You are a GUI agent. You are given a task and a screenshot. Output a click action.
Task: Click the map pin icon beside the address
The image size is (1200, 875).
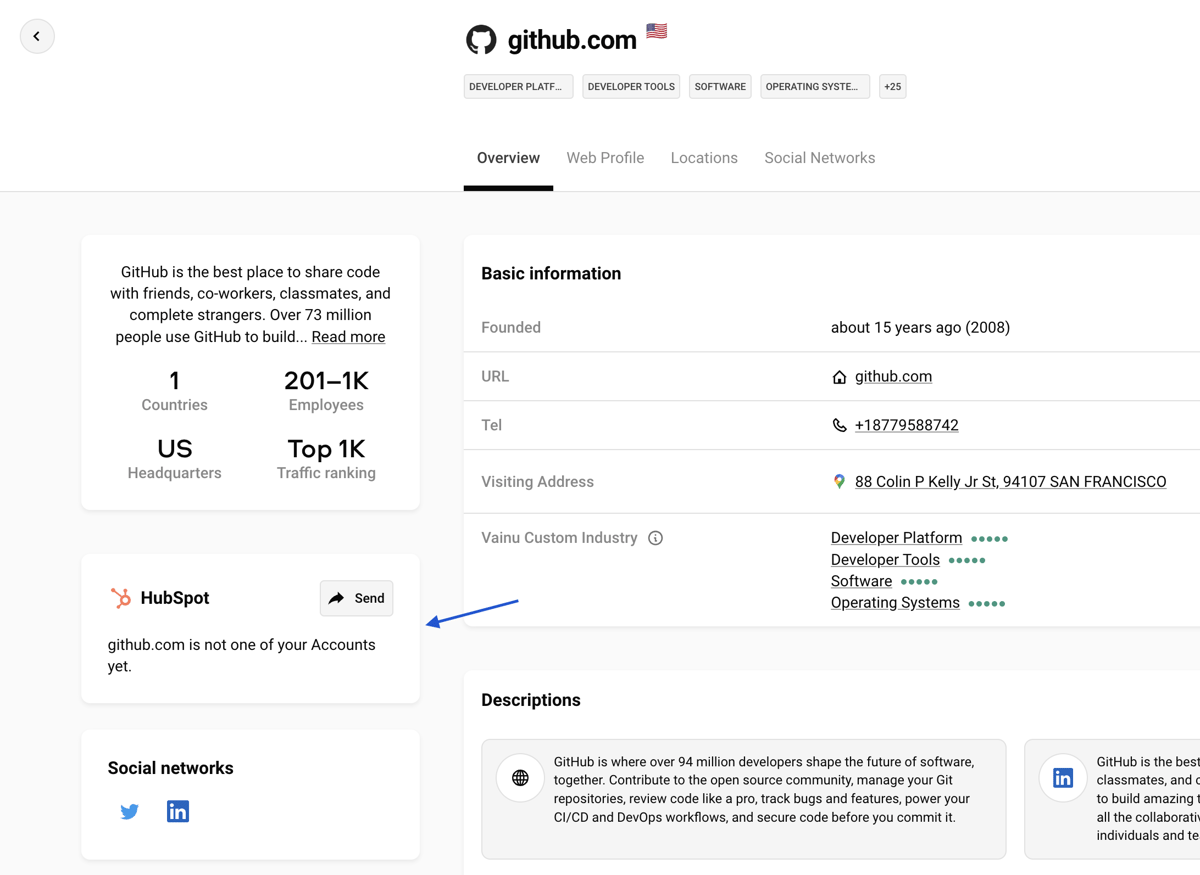[x=839, y=482]
